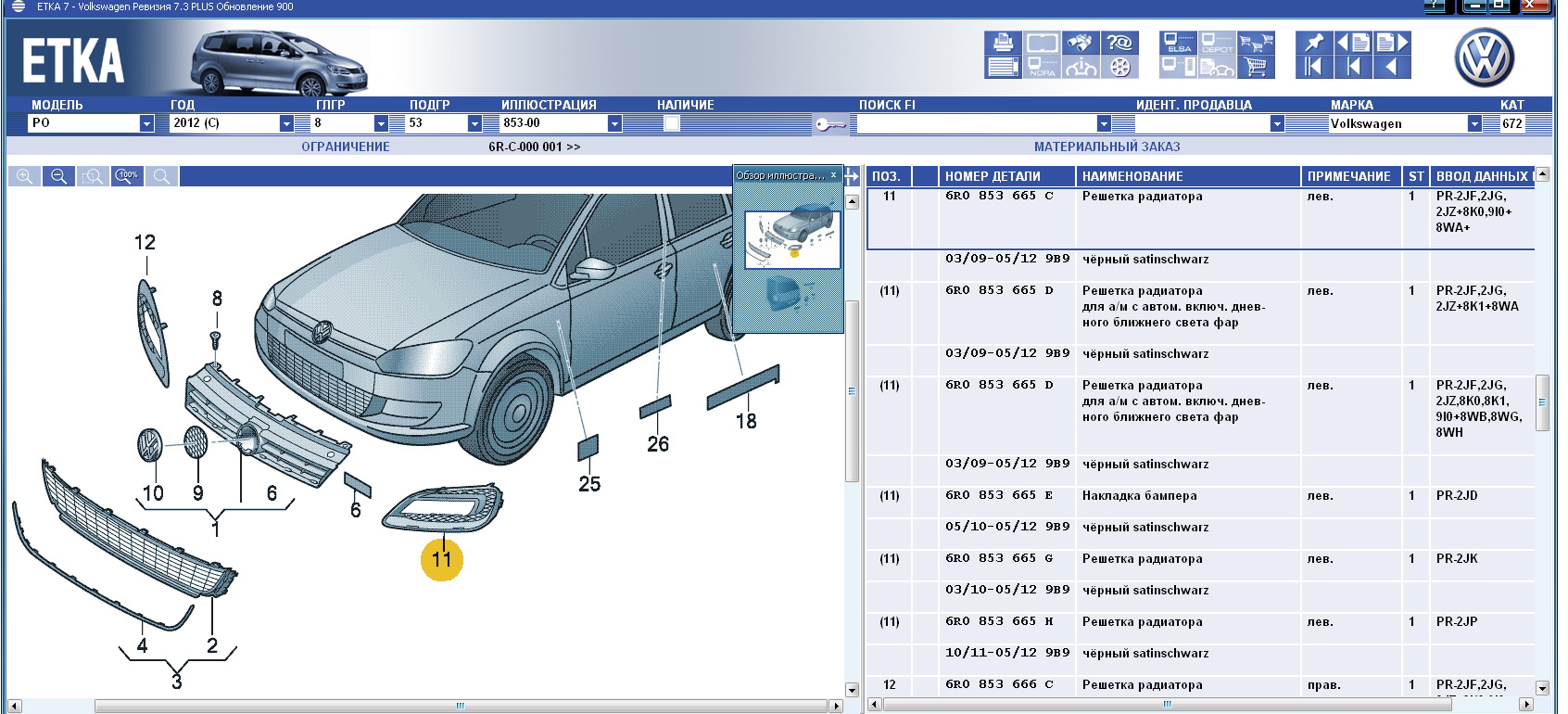Expand the МОДЕЛЬ dropdown
The height and width of the screenshot is (714, 1568).
pos(146,123)
